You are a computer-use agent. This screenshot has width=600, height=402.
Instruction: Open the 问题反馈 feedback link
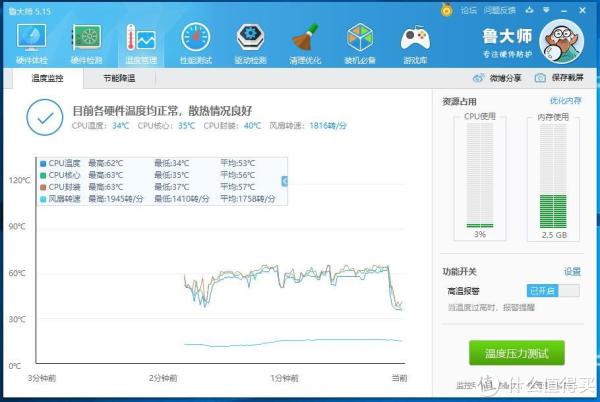click(x=499, y=10)
